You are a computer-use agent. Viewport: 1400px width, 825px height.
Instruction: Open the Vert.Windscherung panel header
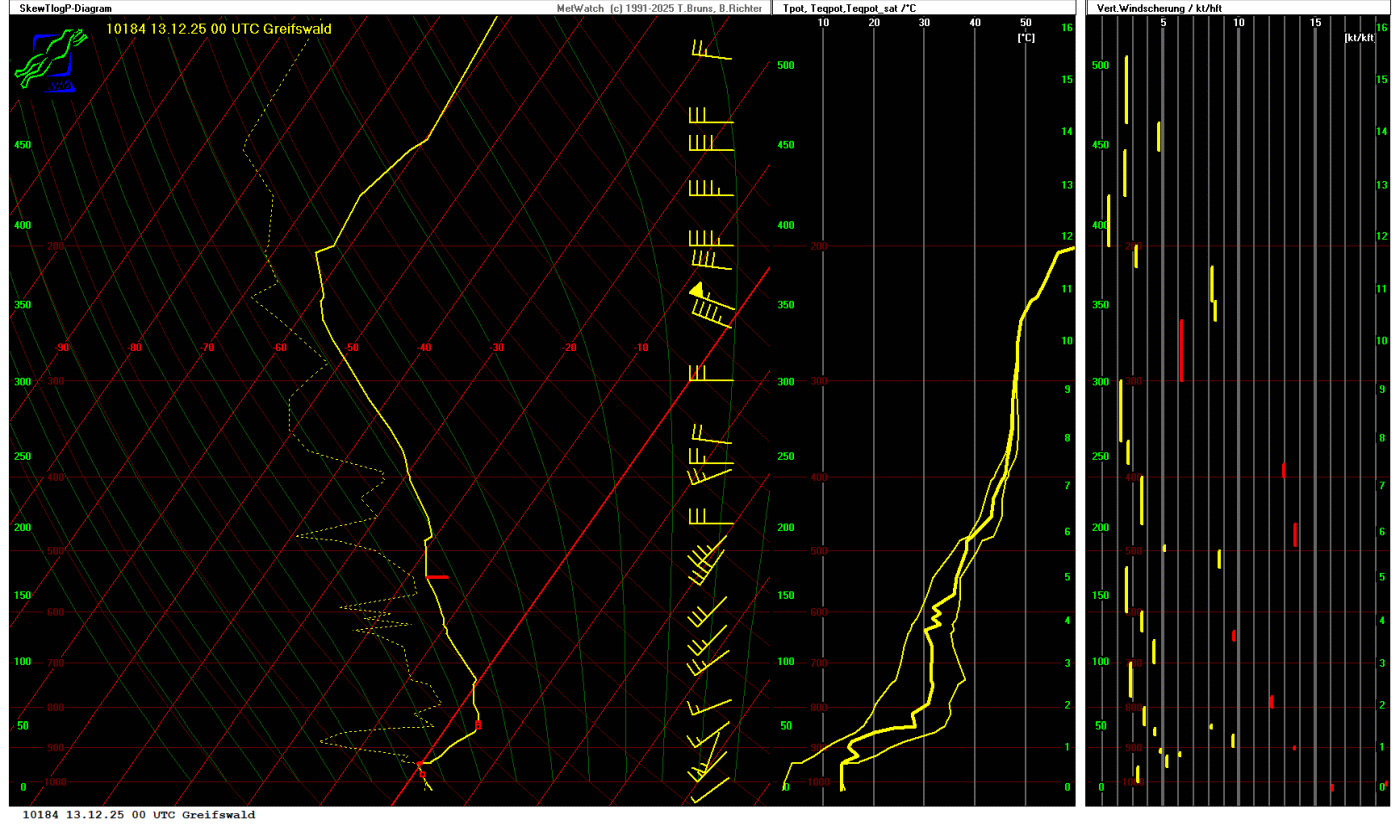click(1156, 8)
